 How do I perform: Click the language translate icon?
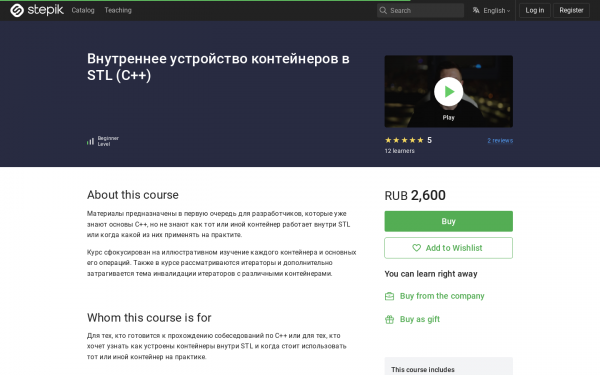(x=476, y=10)
